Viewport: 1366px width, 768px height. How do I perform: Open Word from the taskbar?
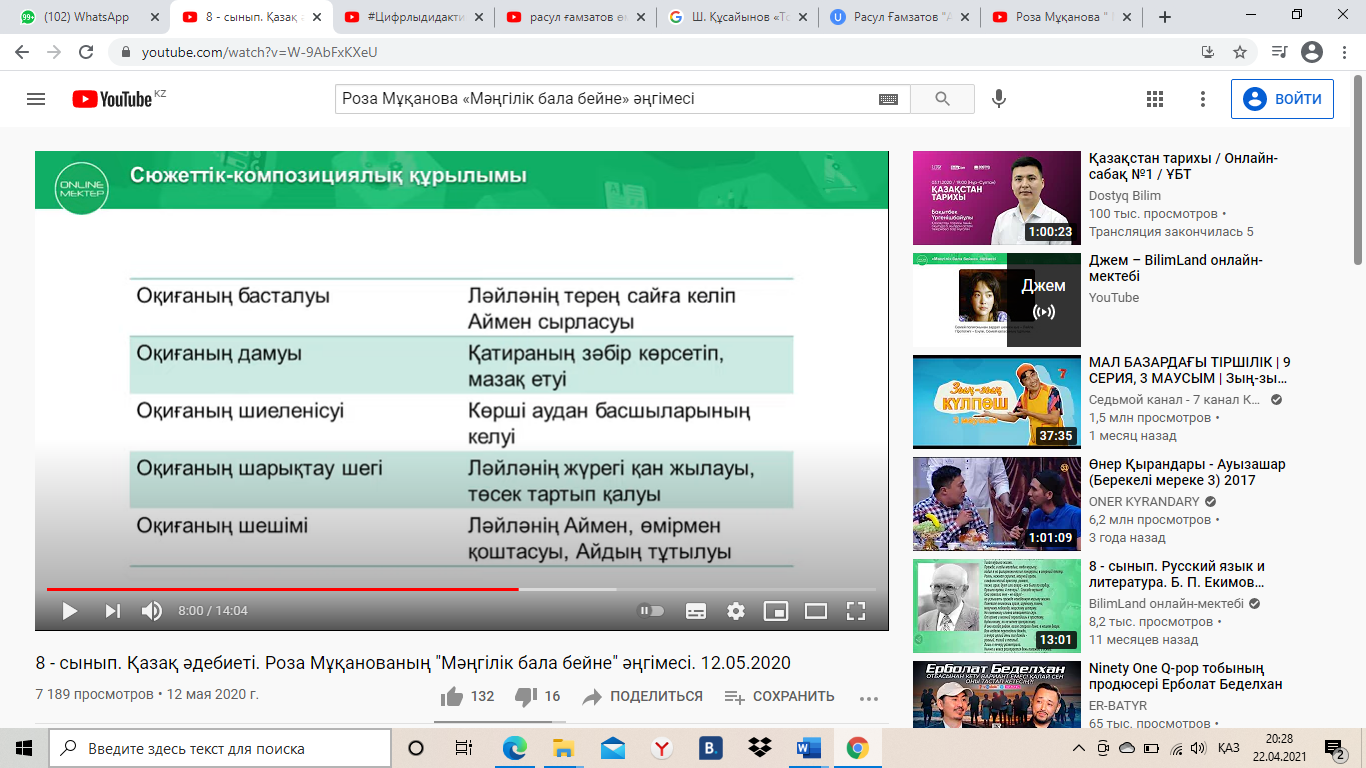(x=808, y=748)
